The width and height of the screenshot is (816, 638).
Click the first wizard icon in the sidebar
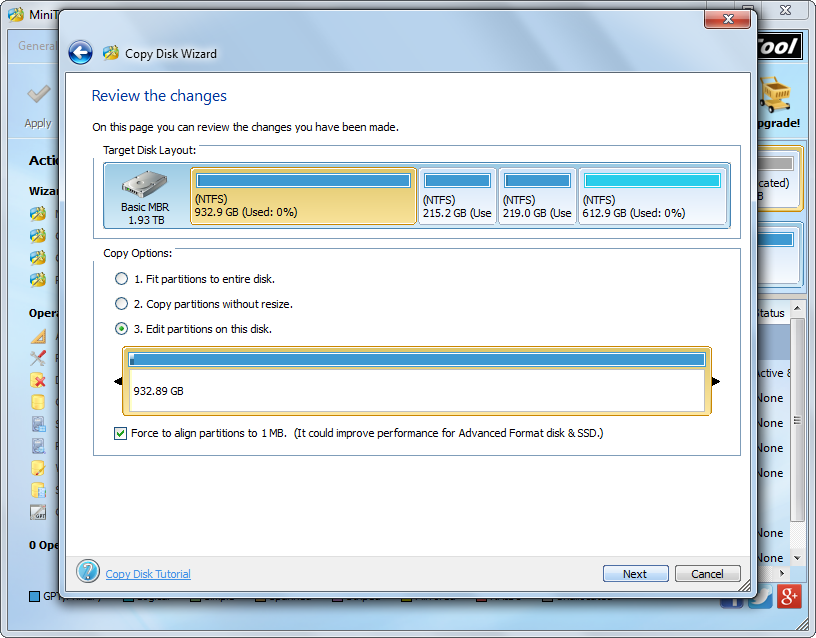tap(38, 213)
